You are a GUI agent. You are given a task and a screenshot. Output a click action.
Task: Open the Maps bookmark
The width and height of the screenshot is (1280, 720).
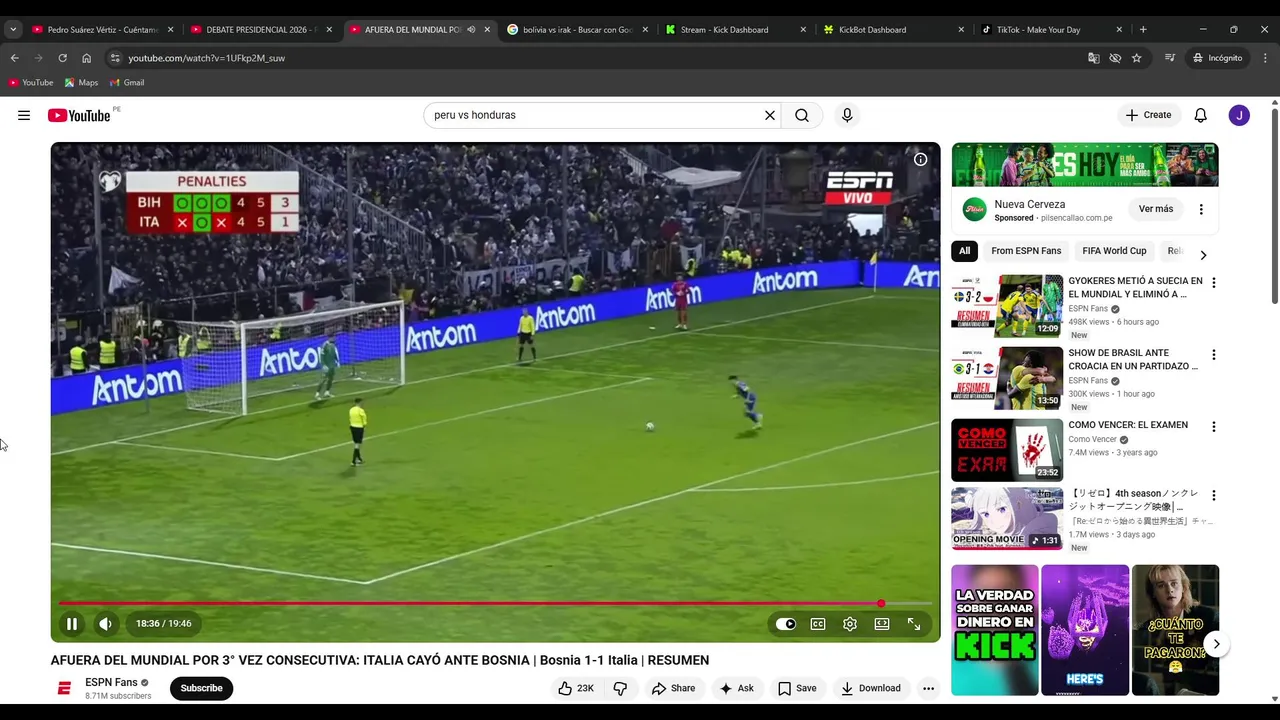tap(81, 83)
